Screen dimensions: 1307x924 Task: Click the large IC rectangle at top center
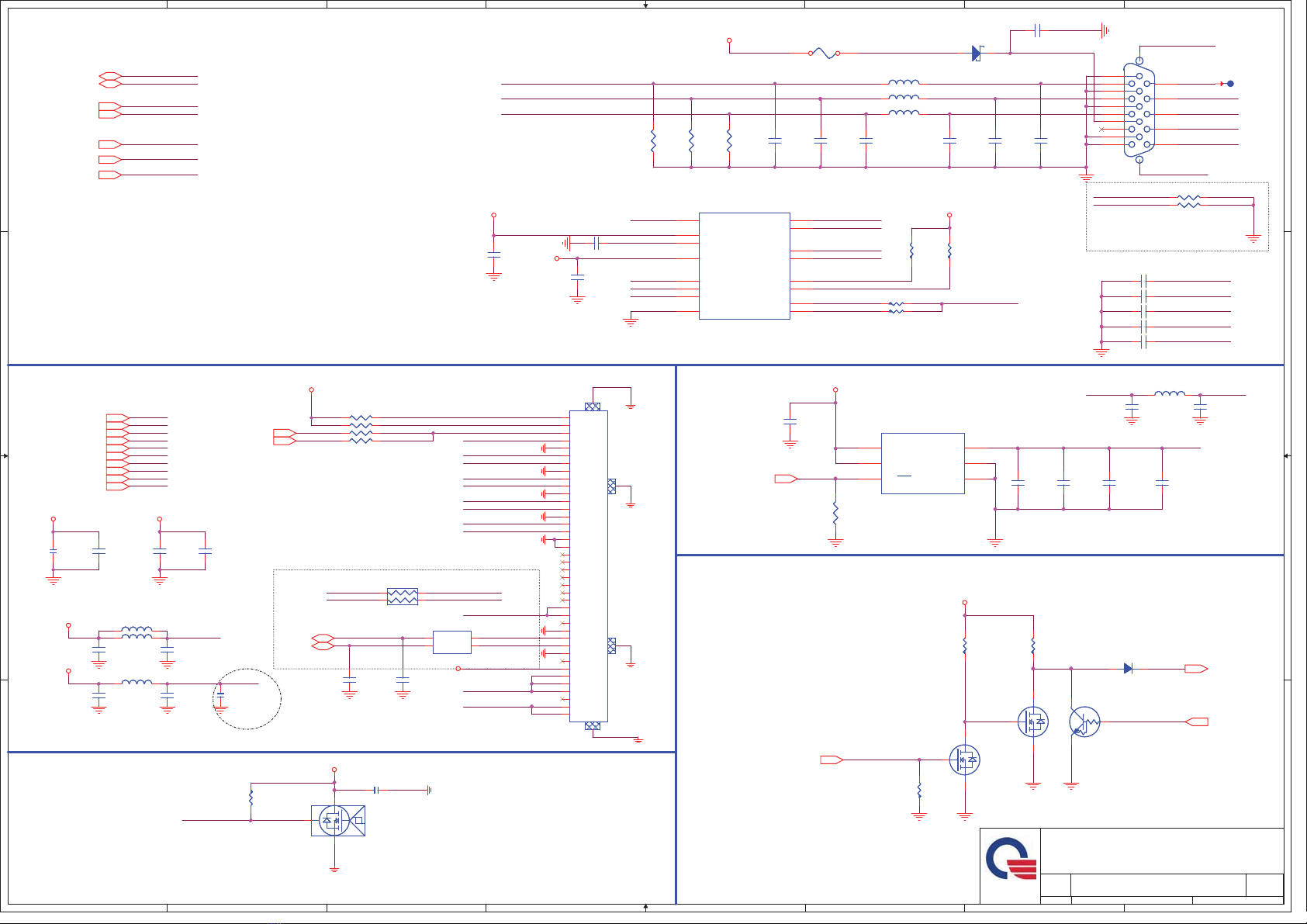[x=744, y=265]
